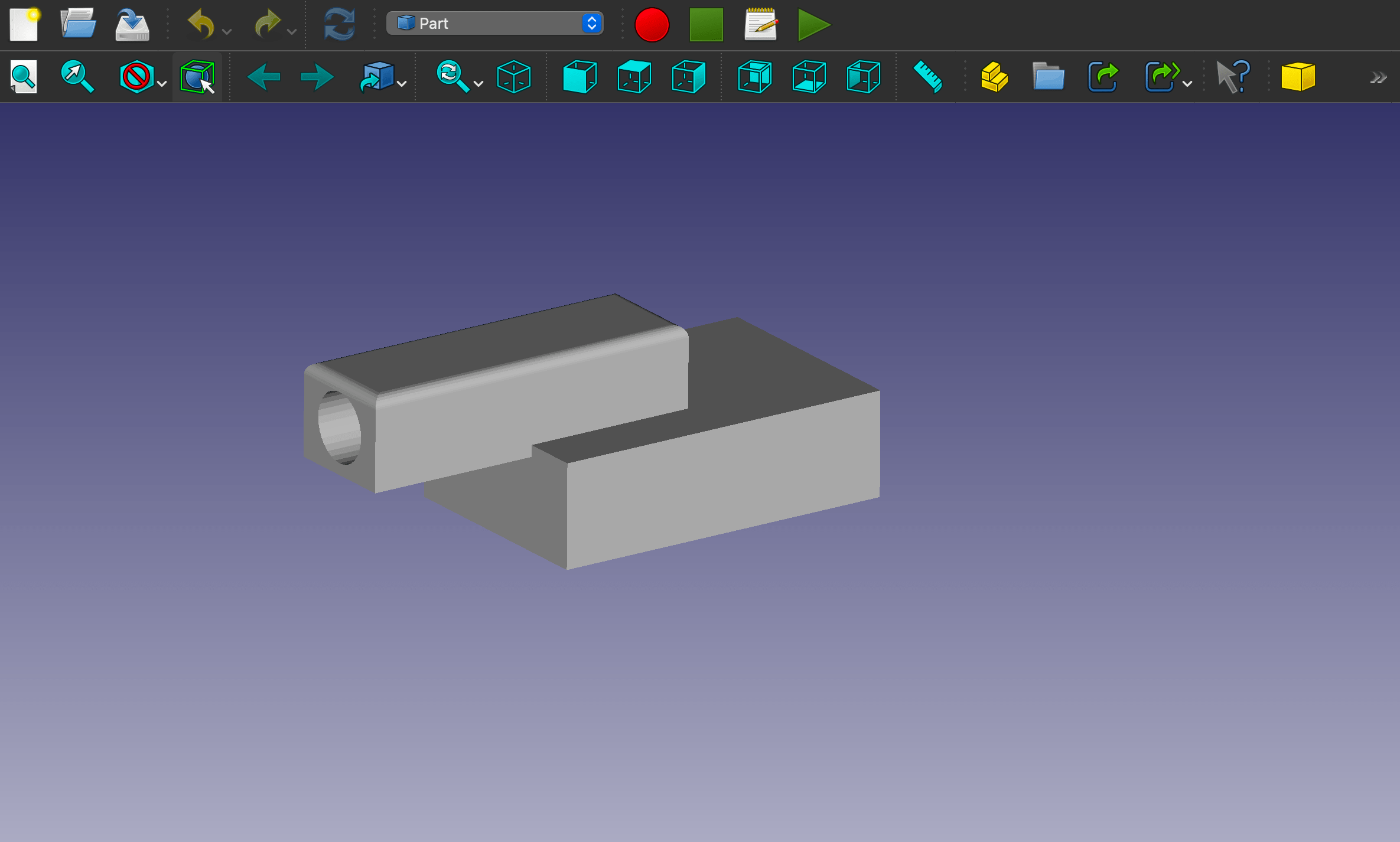Open the Part workbench selector dropdown
Screen dimensions: 1400x842
coord(495,24)
